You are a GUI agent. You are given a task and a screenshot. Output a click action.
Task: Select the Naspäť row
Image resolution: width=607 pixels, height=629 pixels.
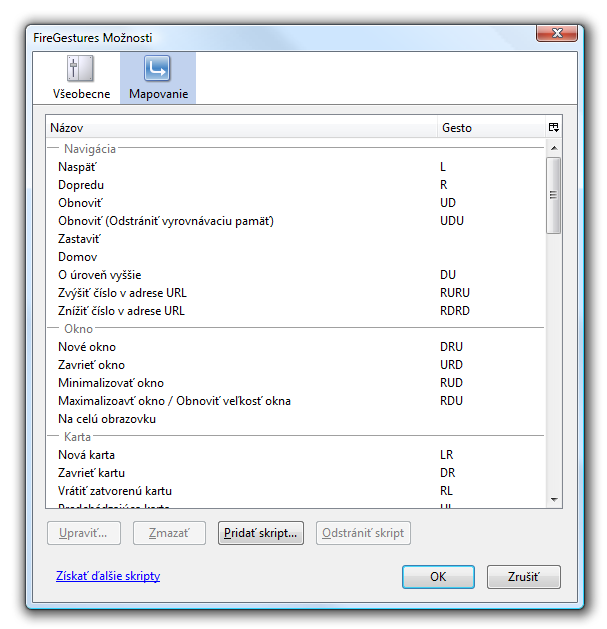[x=296, y=167]
